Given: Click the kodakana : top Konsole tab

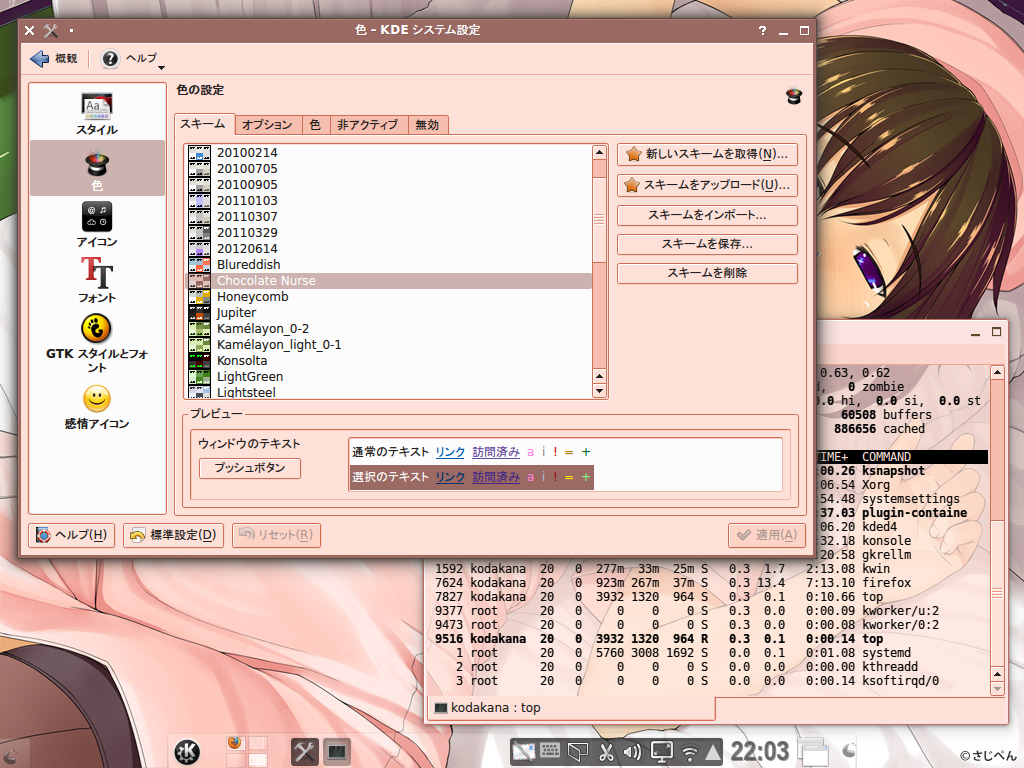Looking at the screenshot, I should tap(570, 708).
